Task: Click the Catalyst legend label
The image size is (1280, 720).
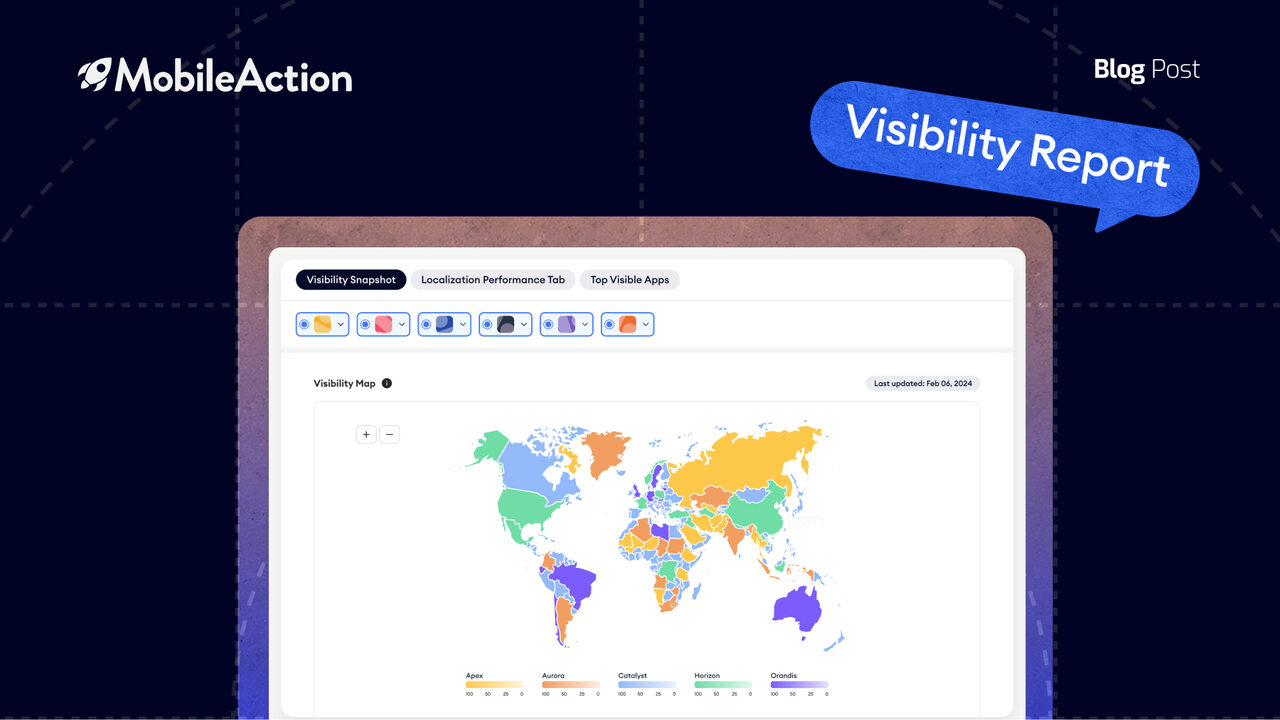Action: (632, 676)
